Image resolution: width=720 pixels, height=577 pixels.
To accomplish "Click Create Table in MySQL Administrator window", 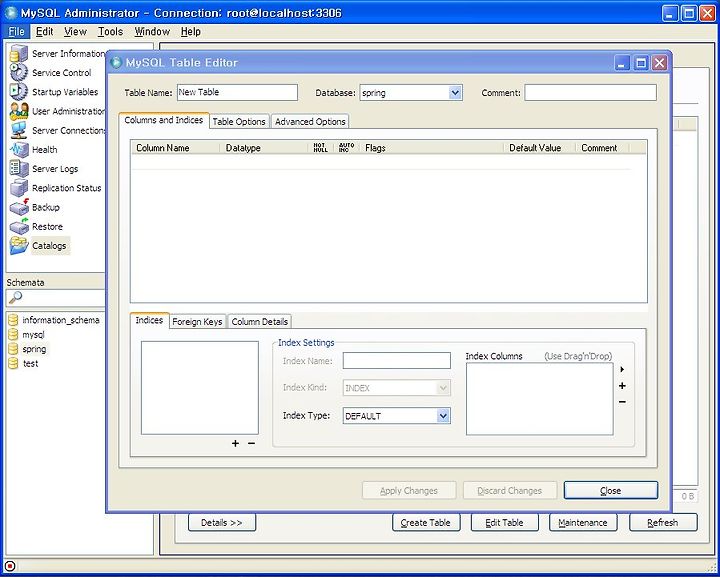I will point(426,523).
